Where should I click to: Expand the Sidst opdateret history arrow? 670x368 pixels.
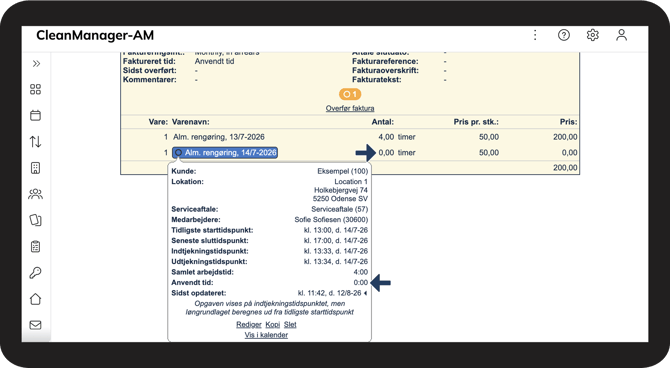point(366,293)
